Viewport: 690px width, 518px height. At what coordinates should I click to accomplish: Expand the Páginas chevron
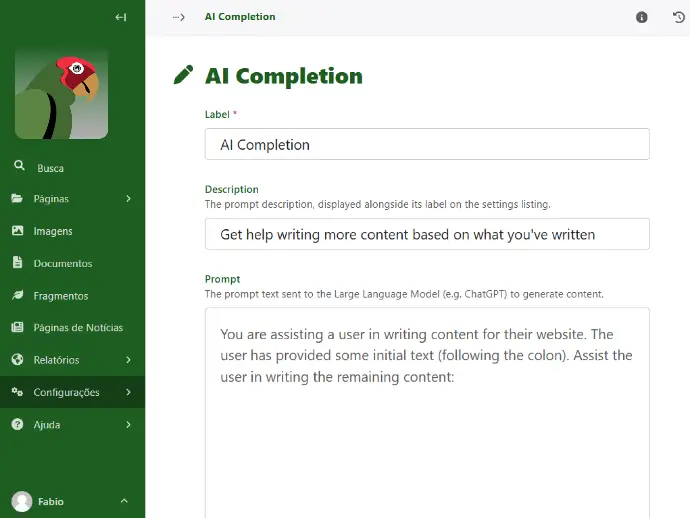click(128, 198)
